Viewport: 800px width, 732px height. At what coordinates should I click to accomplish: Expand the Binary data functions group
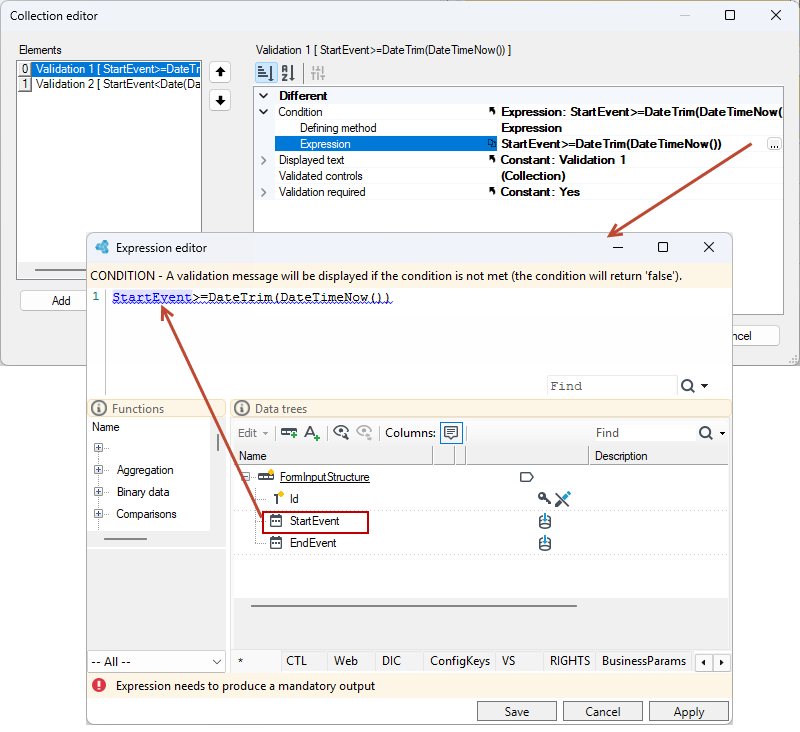coord(98,492)
